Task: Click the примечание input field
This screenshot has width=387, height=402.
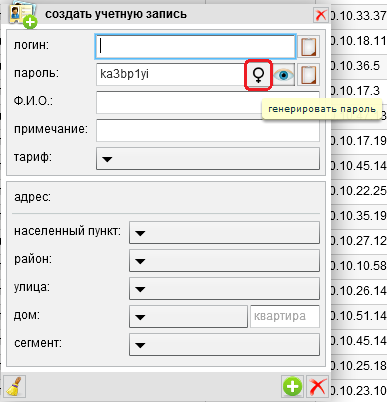Action: (208, 130)
